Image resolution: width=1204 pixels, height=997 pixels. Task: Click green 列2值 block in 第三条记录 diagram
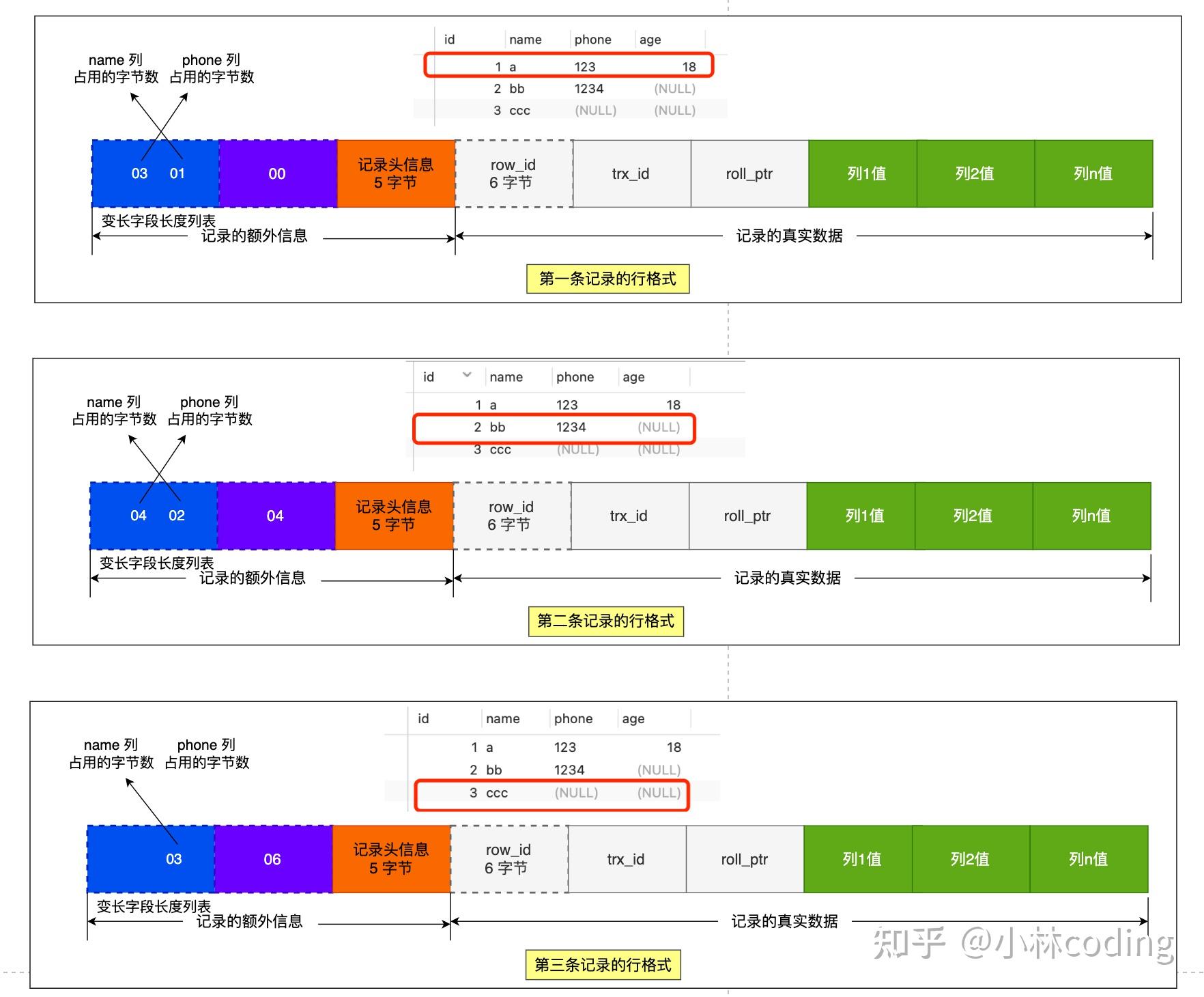point(971,859)
